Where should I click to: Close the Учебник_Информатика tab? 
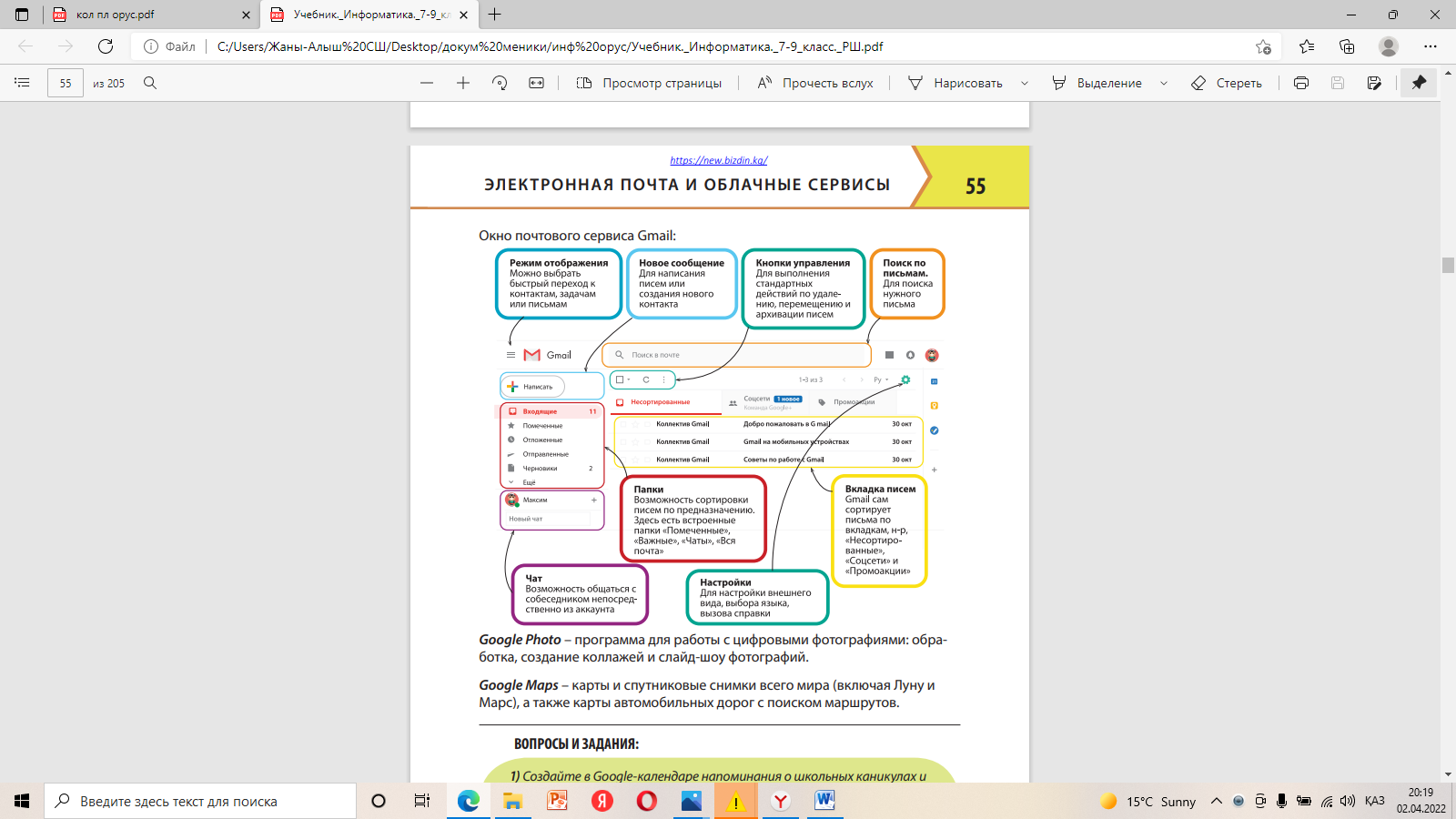(464, 15)
